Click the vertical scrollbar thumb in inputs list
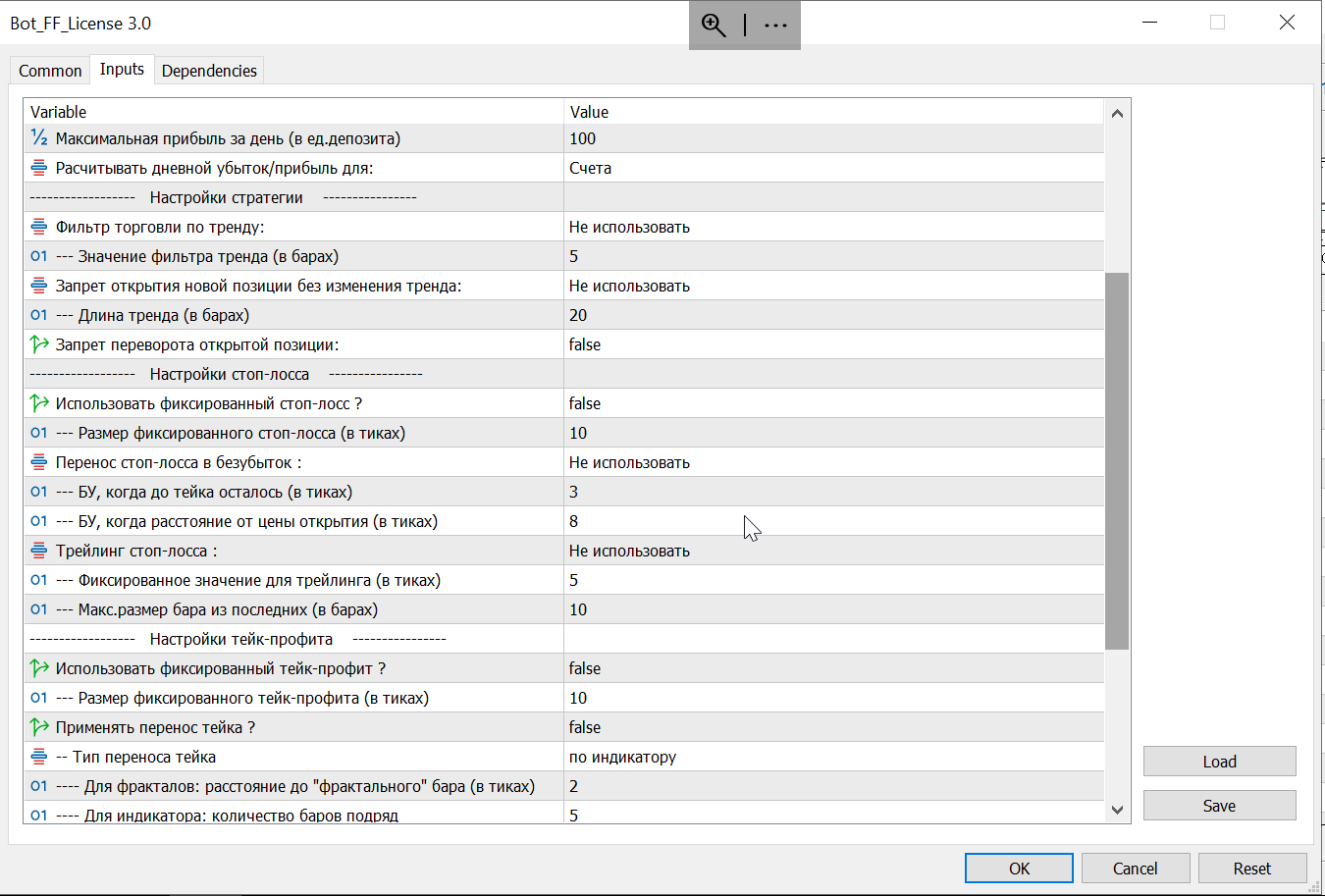This screenshot has height=896, width=1325. (x=1116, y=461)
